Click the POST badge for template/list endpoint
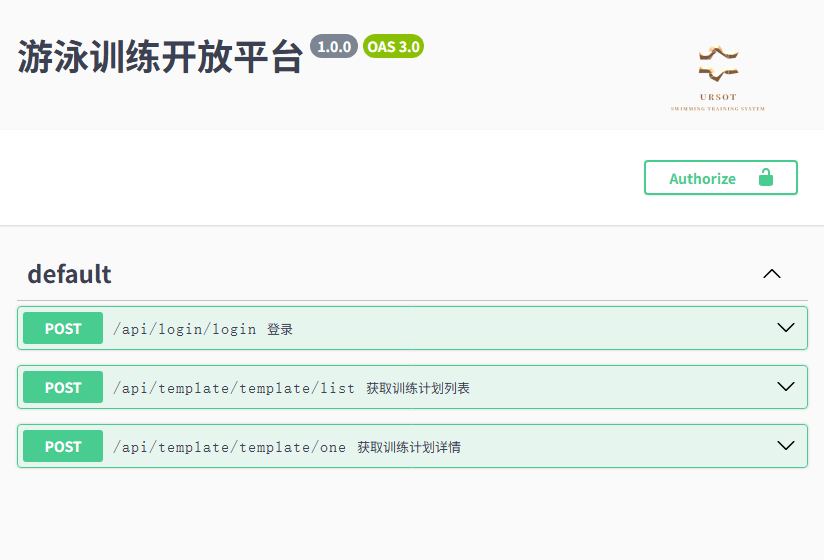 pos(63,387)
